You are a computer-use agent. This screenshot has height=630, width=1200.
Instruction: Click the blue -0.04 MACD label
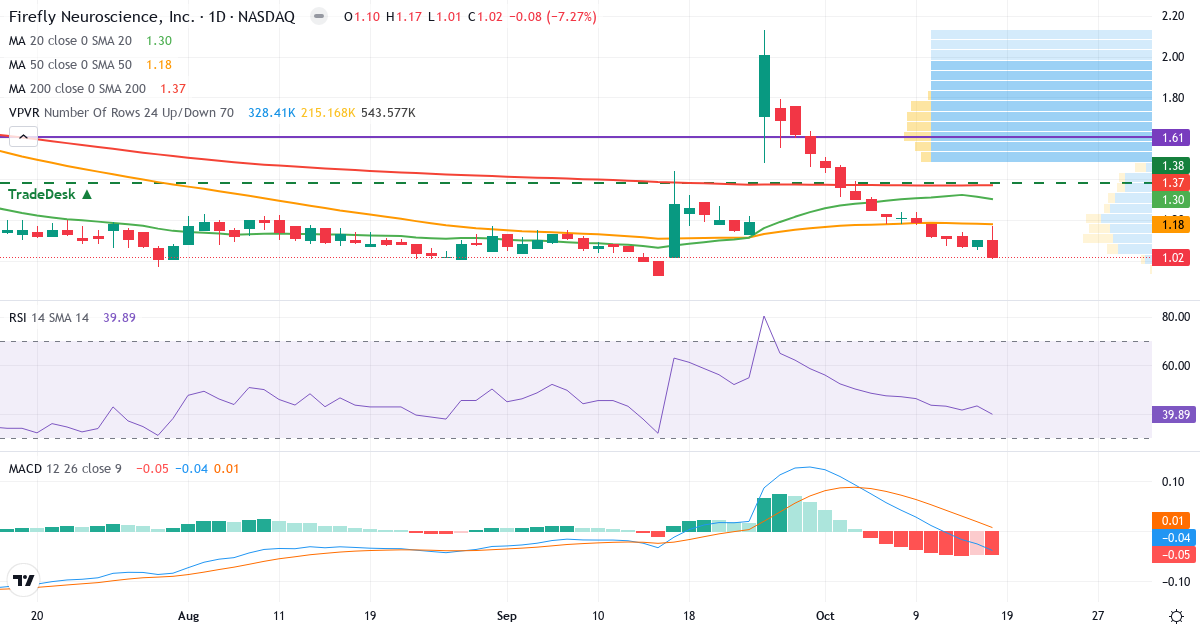pyautogui.click(x=1174, y=538)
